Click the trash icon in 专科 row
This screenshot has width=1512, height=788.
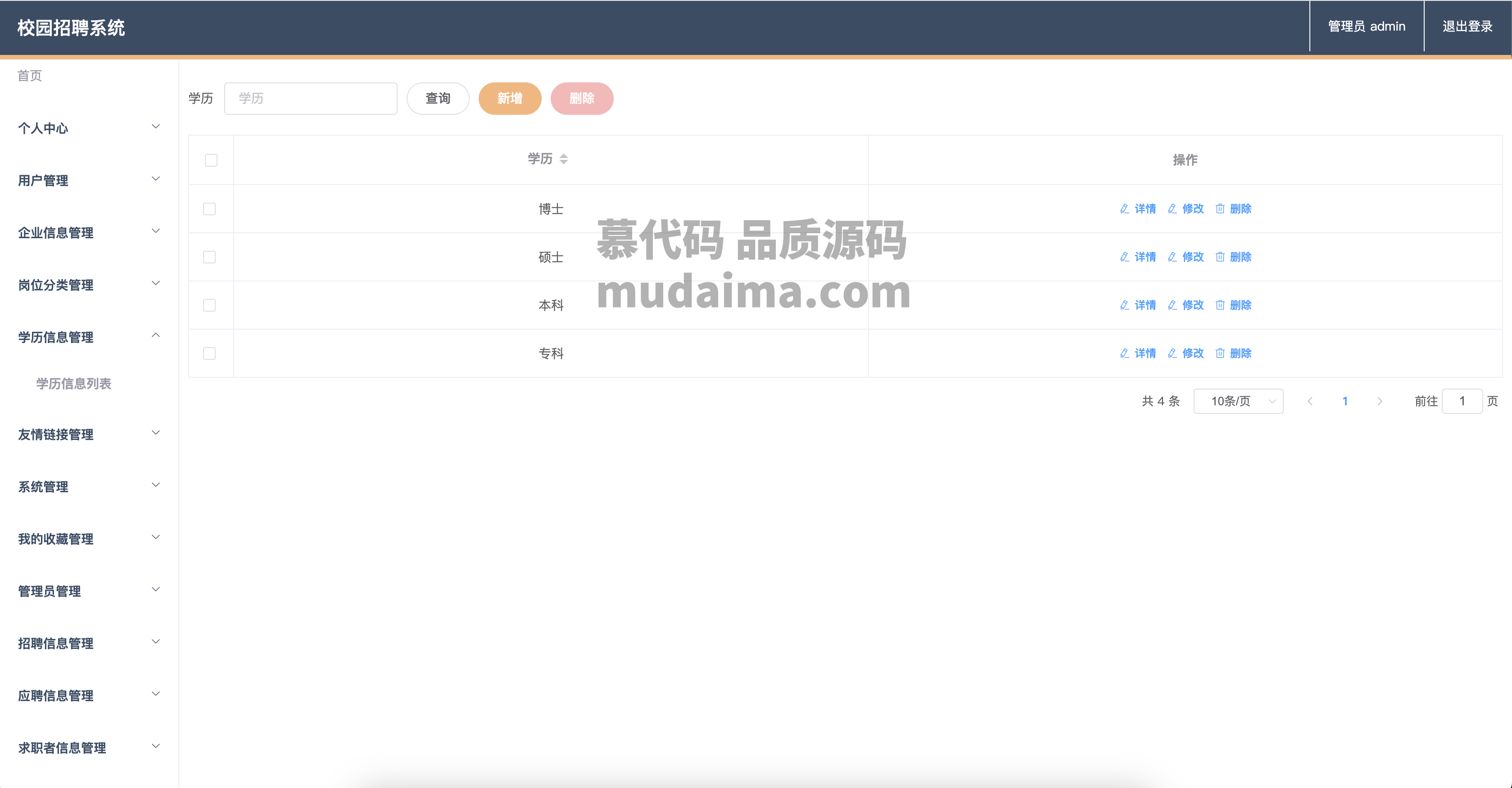[1220, 353]
